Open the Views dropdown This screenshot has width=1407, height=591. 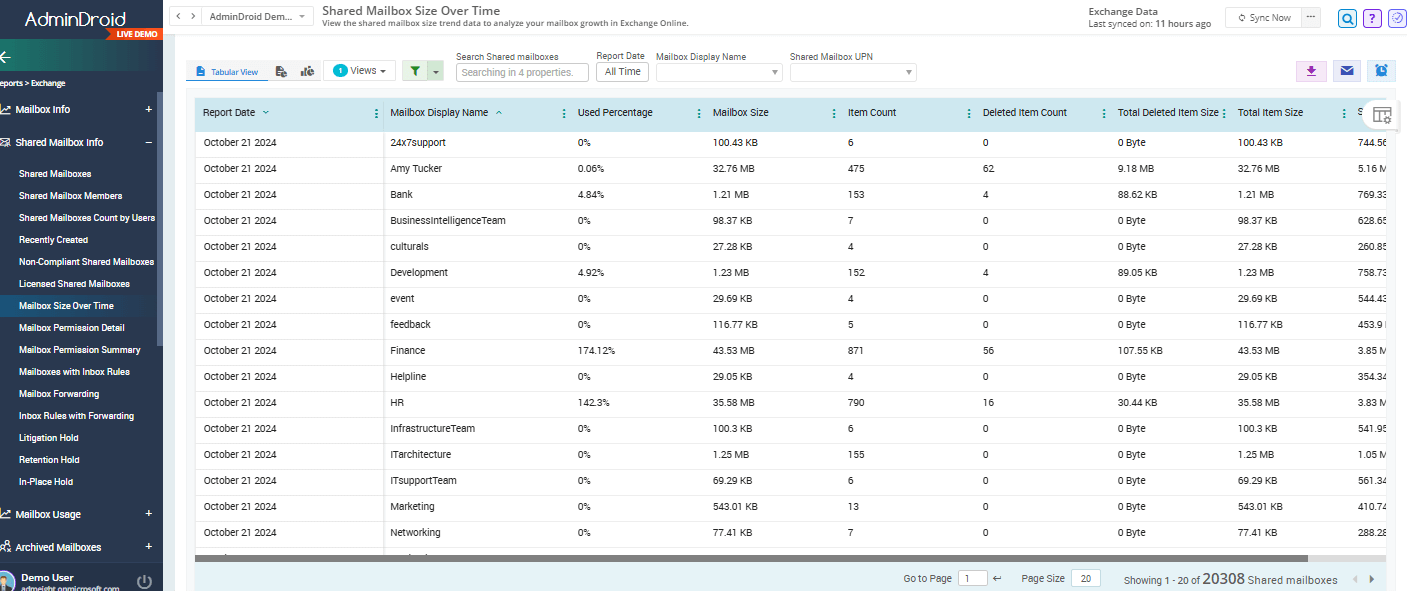click(x=359, y=71)
